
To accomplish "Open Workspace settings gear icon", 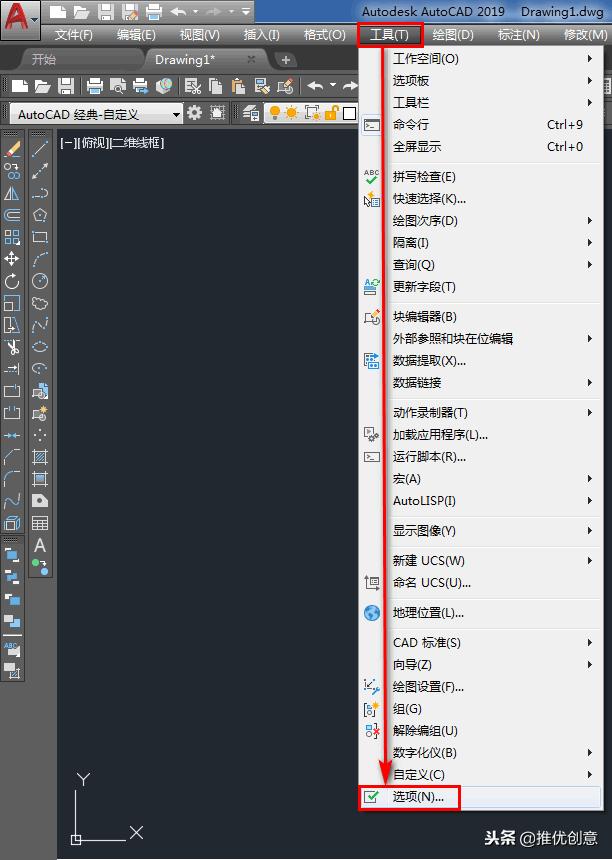I will pos(195,114).
